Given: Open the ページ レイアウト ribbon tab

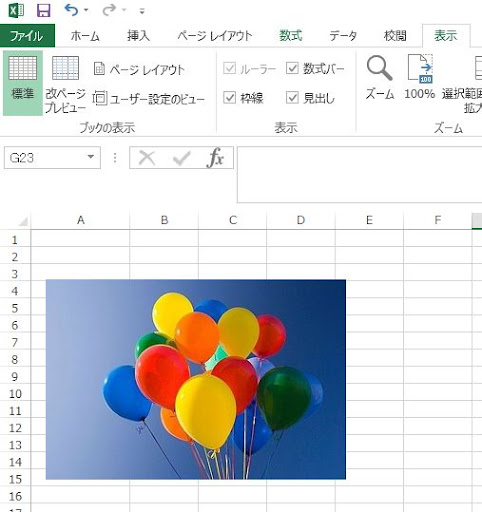Looking at the screenshot, I should coord(215,36).
